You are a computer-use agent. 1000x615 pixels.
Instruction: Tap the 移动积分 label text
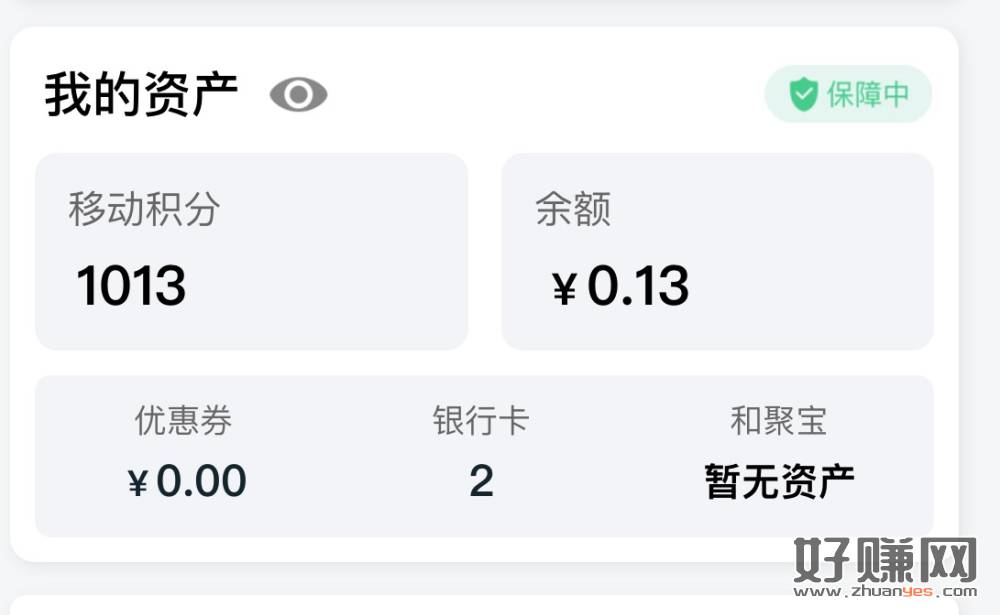pos(145,209)
